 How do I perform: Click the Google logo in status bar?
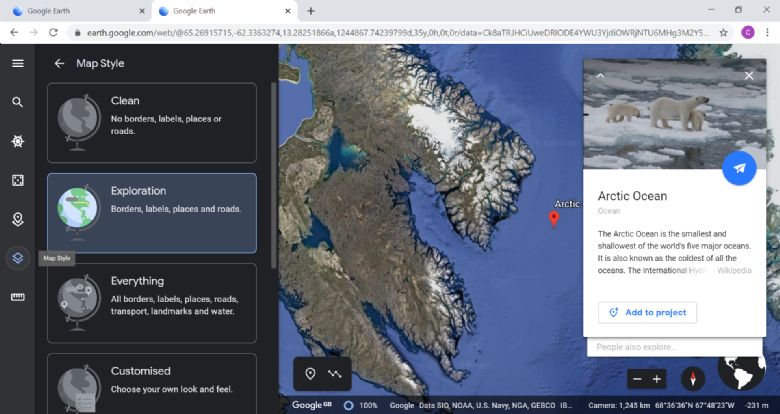tap(311, 405)
